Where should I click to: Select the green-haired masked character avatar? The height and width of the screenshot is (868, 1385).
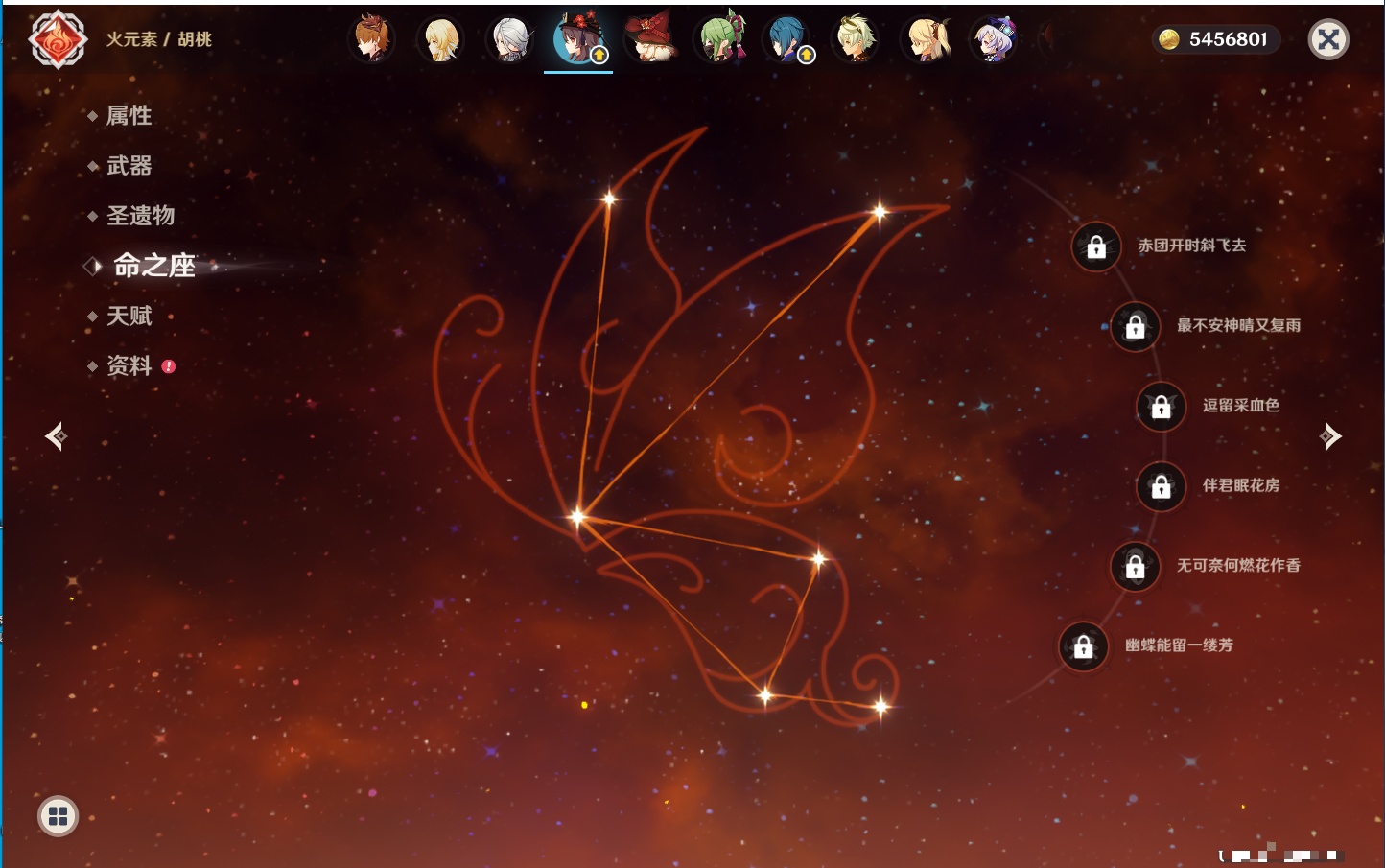pos(719,39)
